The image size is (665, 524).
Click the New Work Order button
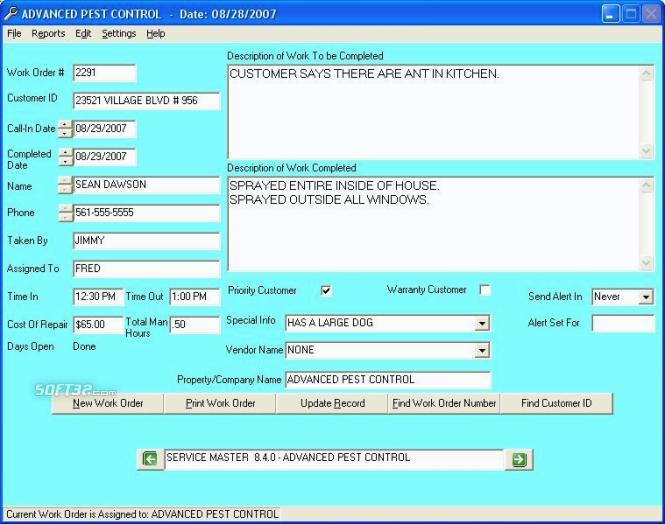(108, 403)
